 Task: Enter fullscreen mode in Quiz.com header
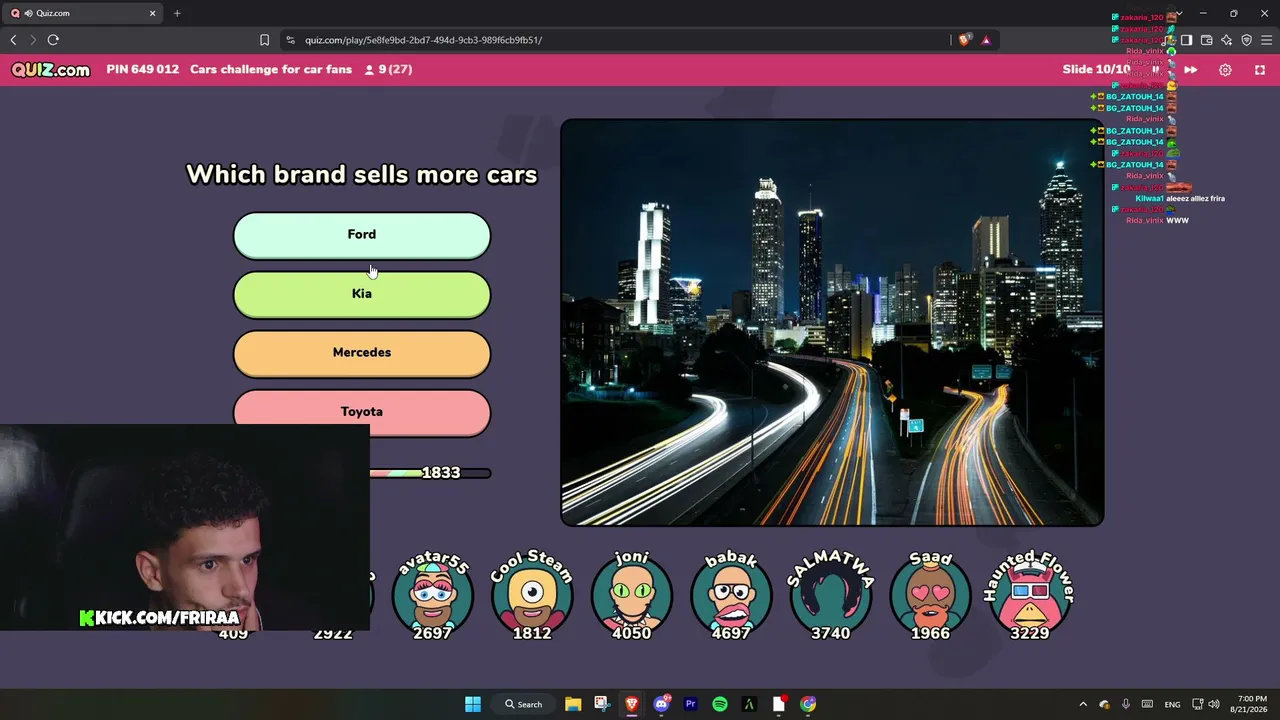click(x=1260, y=70)
